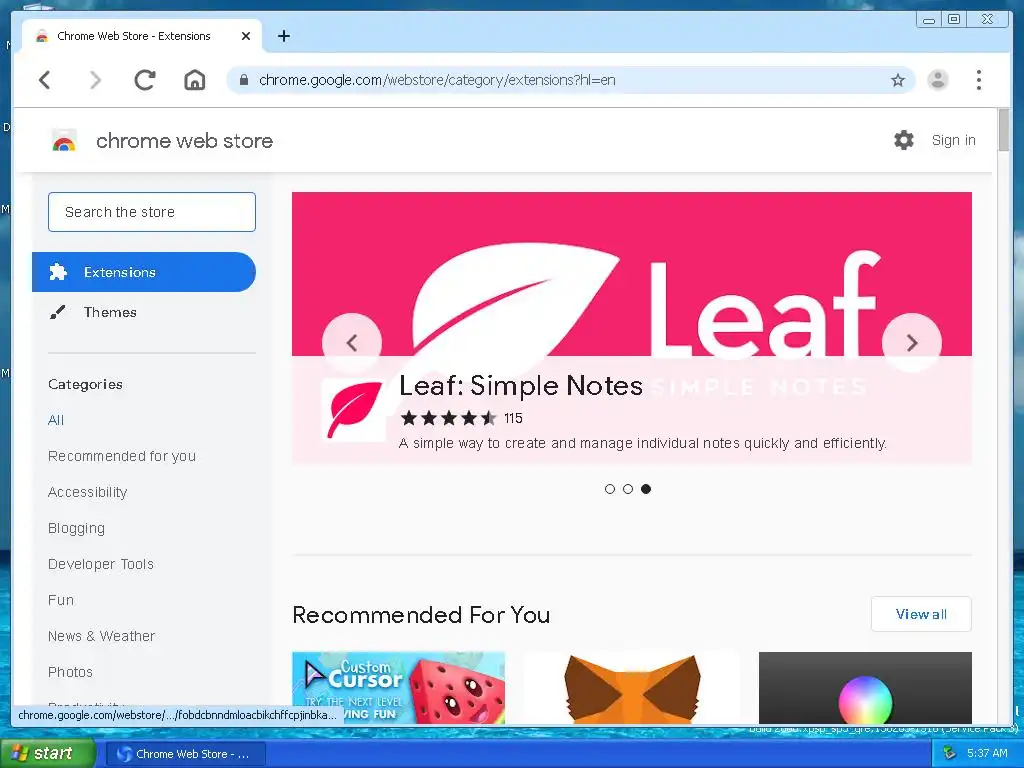Viewport: 1024px width, 768px height.
Task: Select the Recommended for you category
Action: pyautogui.click(x=122, y=456)
